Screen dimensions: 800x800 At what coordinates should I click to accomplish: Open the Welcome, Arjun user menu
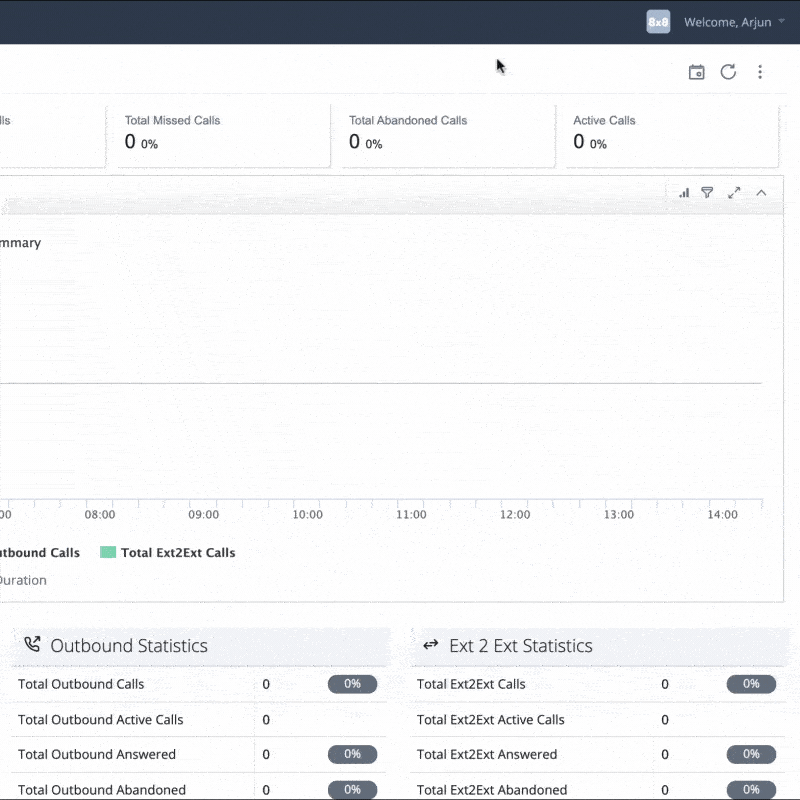[x=734, y=22]
